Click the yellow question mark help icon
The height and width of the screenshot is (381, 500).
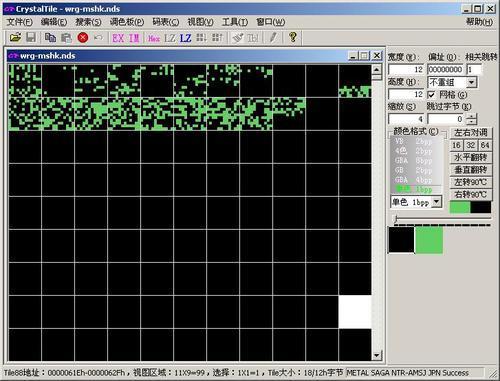(x=293, y=37)
